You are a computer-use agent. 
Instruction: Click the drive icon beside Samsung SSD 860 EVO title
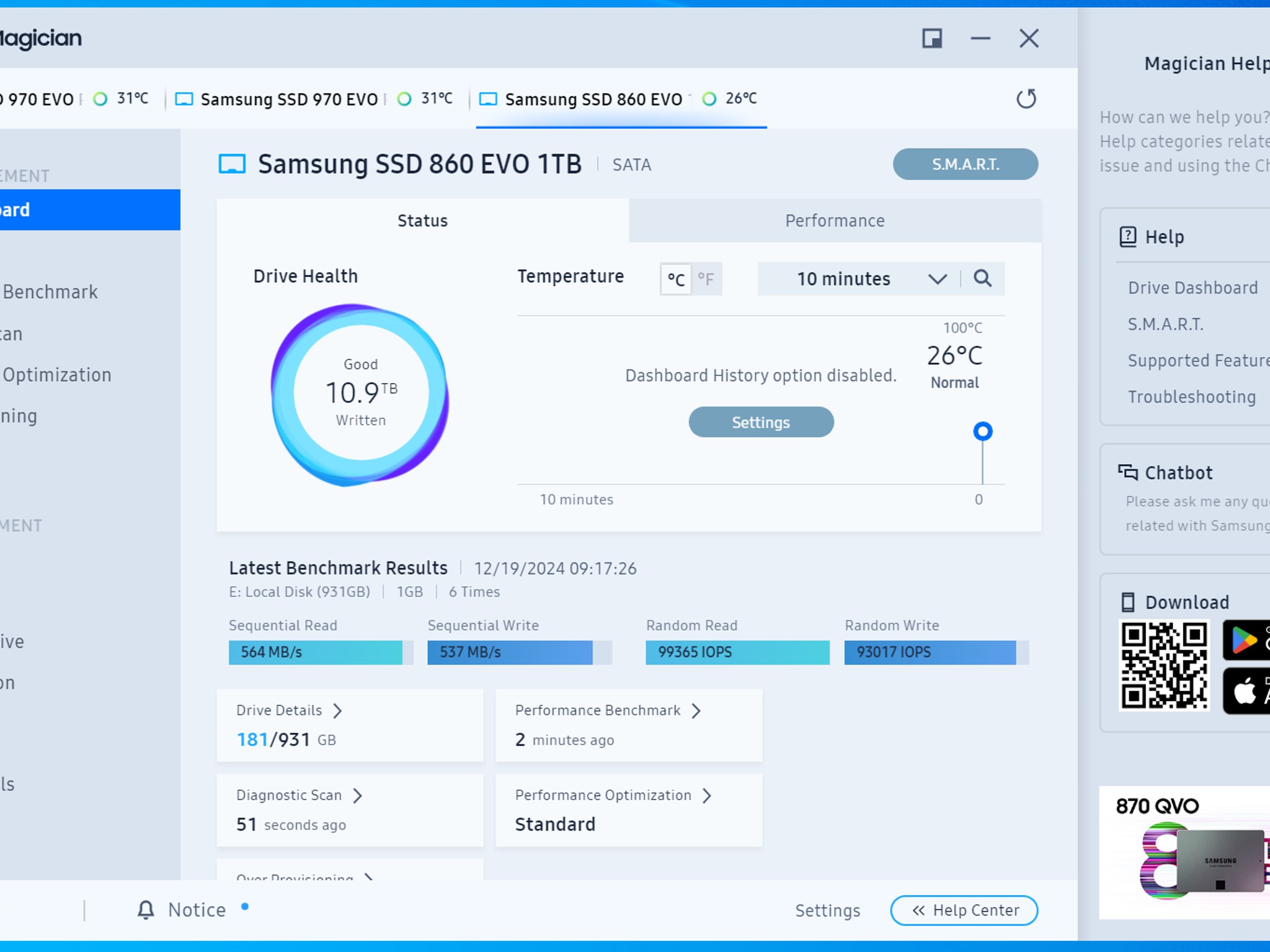233,164
